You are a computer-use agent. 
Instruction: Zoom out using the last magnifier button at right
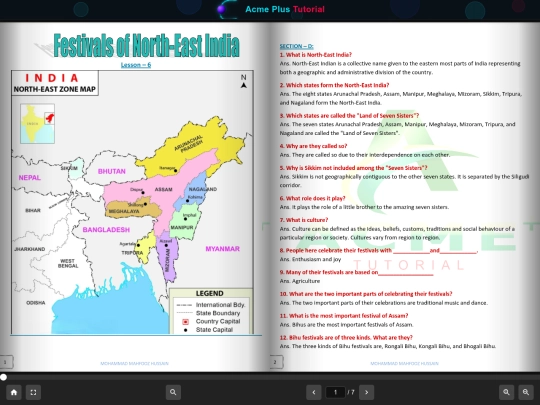[x=526, y=392]
